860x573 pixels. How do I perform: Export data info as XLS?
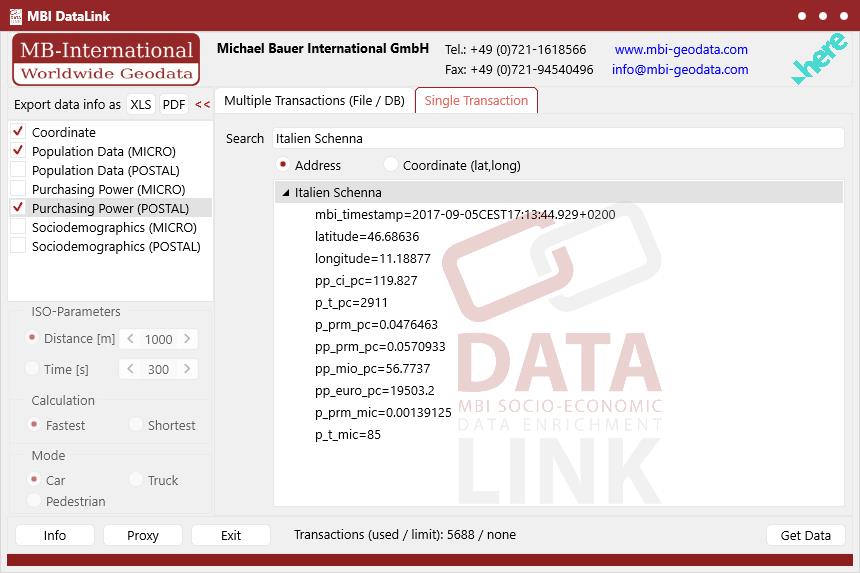pos(141,105)
